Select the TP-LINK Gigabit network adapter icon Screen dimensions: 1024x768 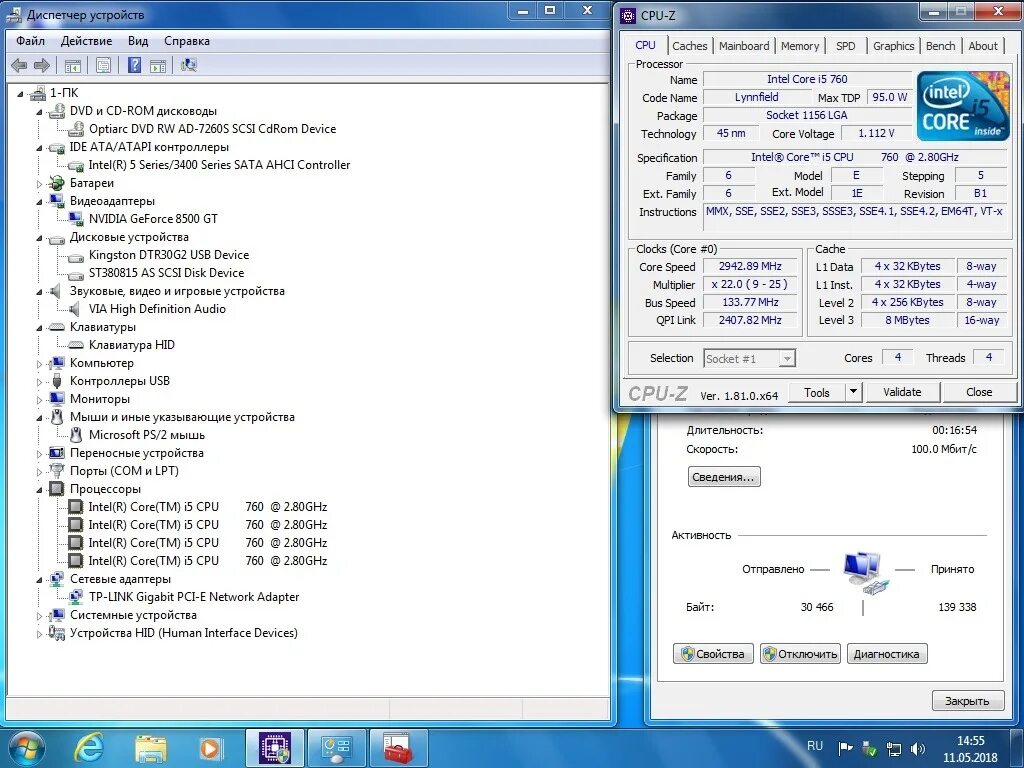(x=76, y=597)
